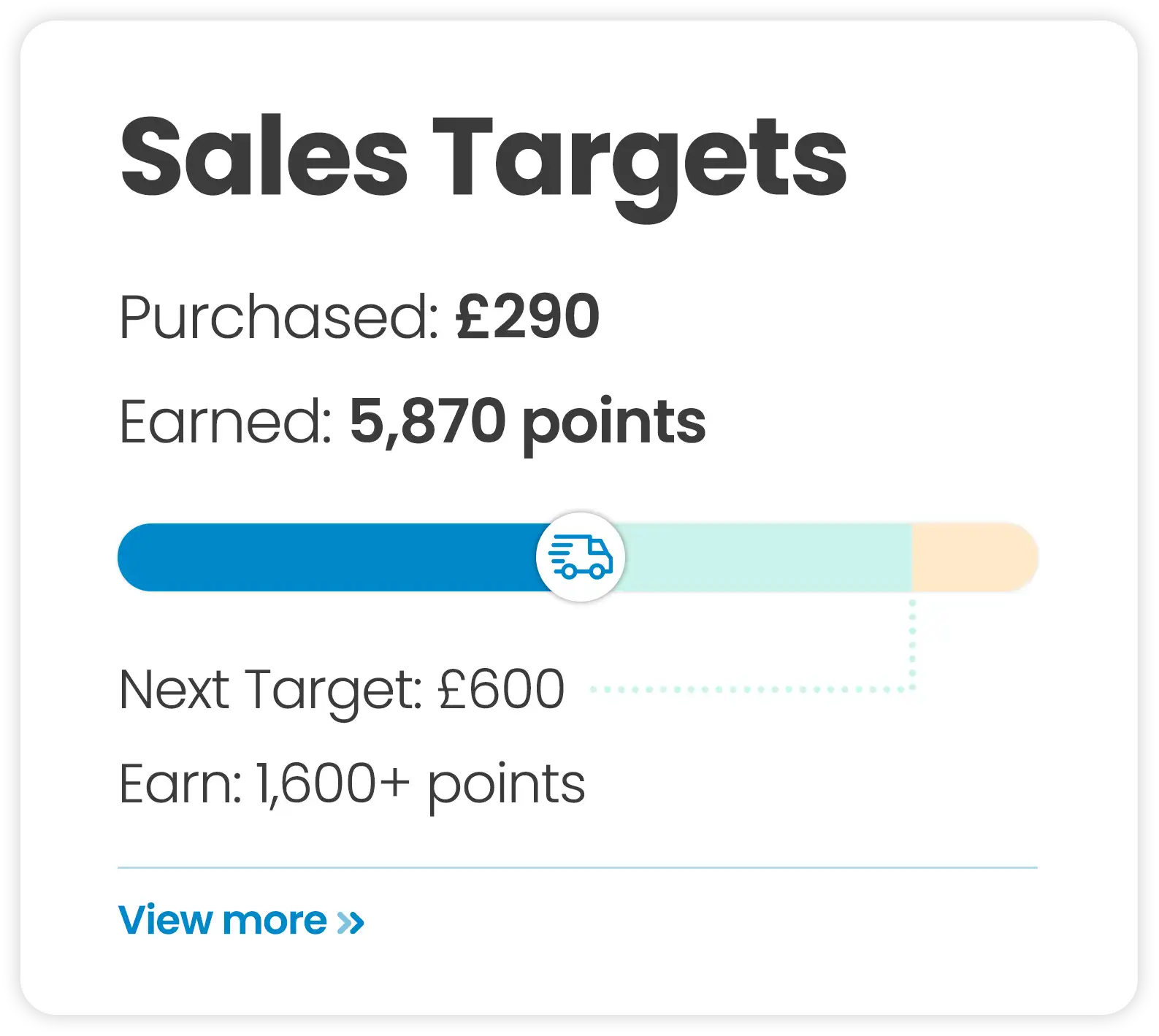
Task: Click the blue truck wheels graphic
Action: [584, 571]
